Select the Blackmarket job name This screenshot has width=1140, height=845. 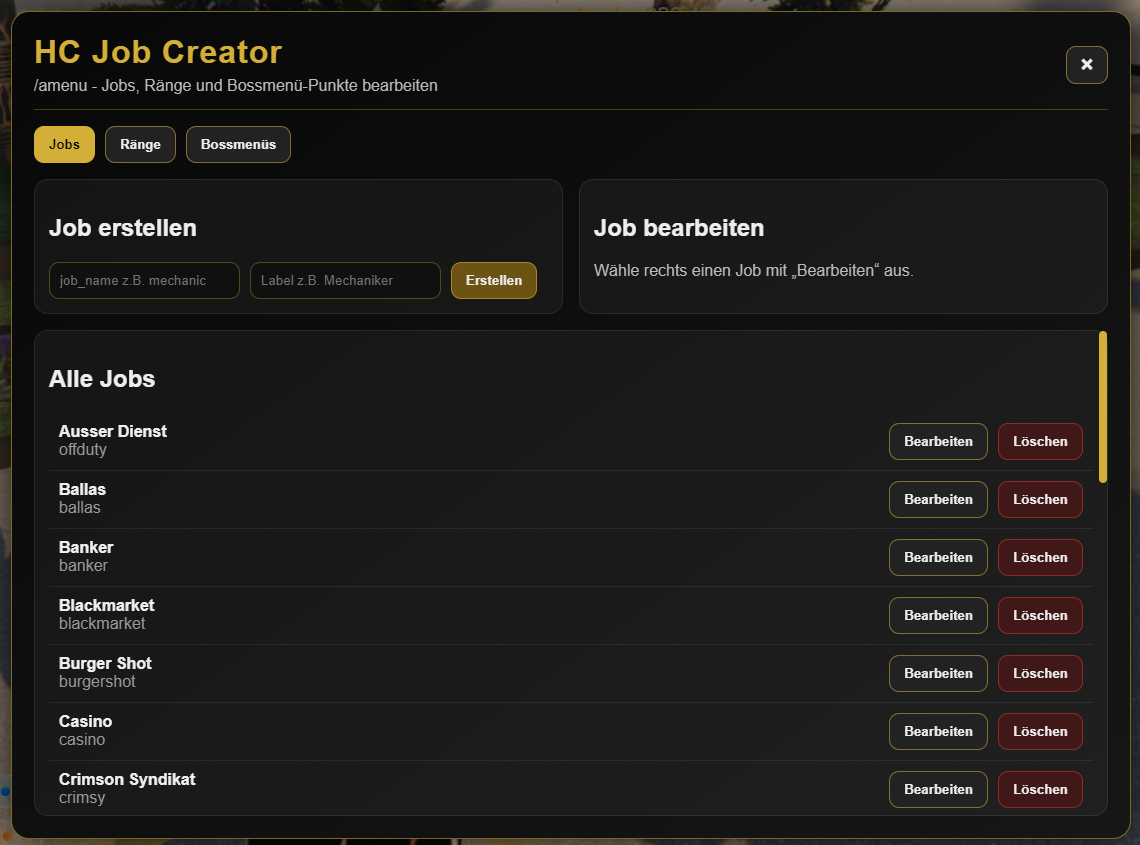click(107, 606)
